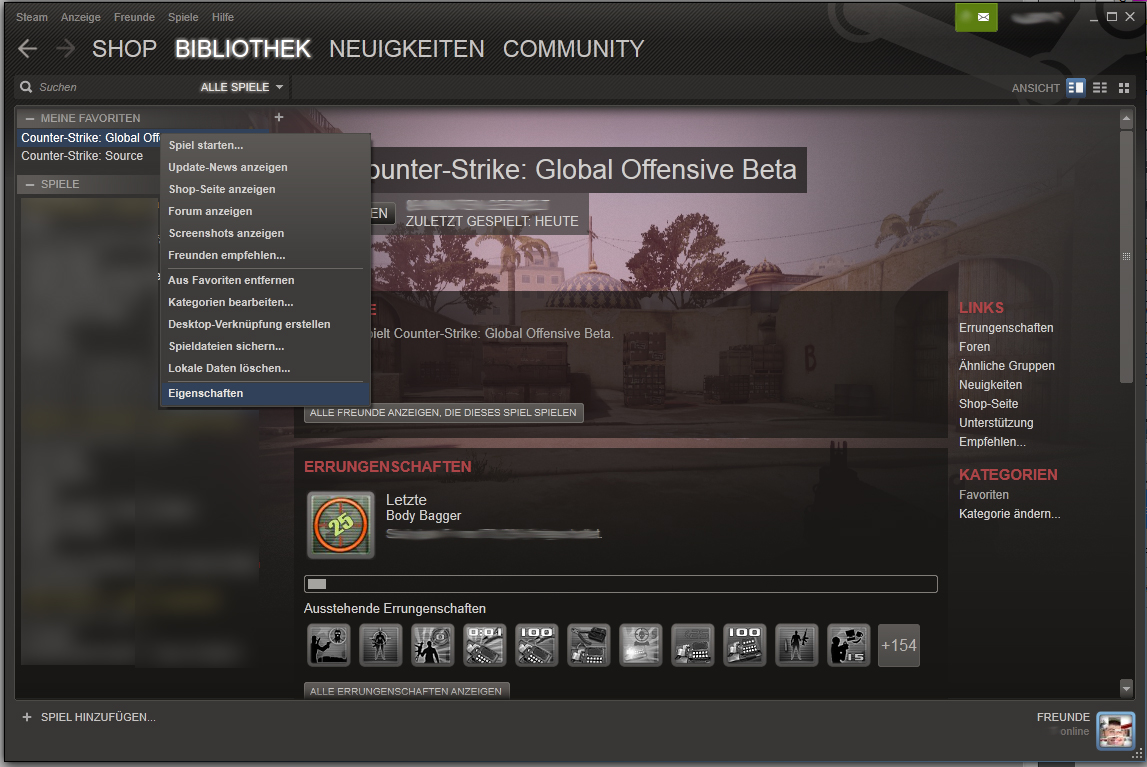The height and width of the screenshot is (767, 1147).
Task: Click the fifth pending achievement icon
Action: pyautogui.click(x=536, y=645)
